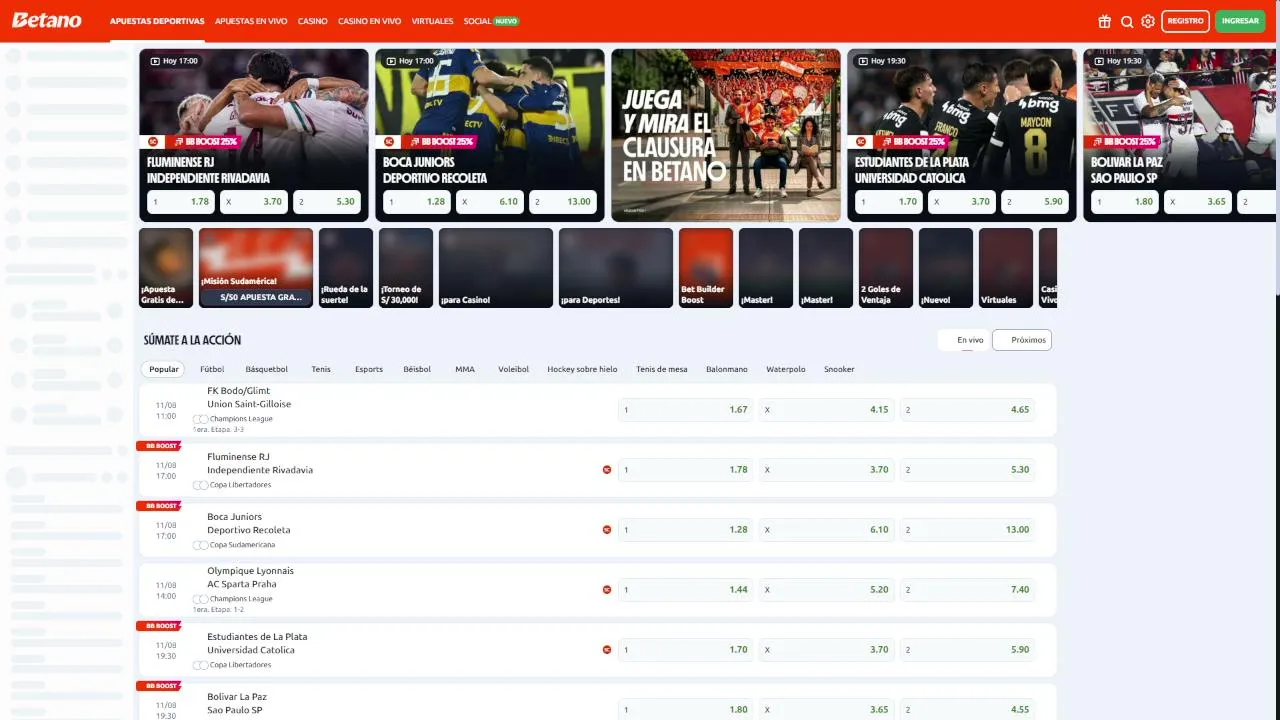Open the settings gear icon

1148,21
